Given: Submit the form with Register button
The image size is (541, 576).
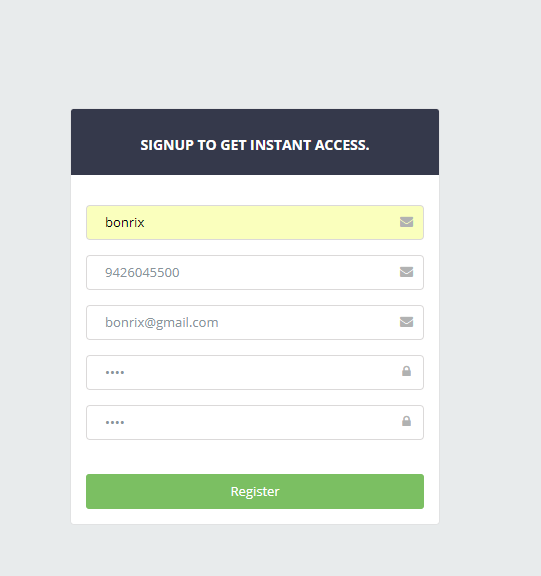Looking at the screenshot, I should pos(255,492).
